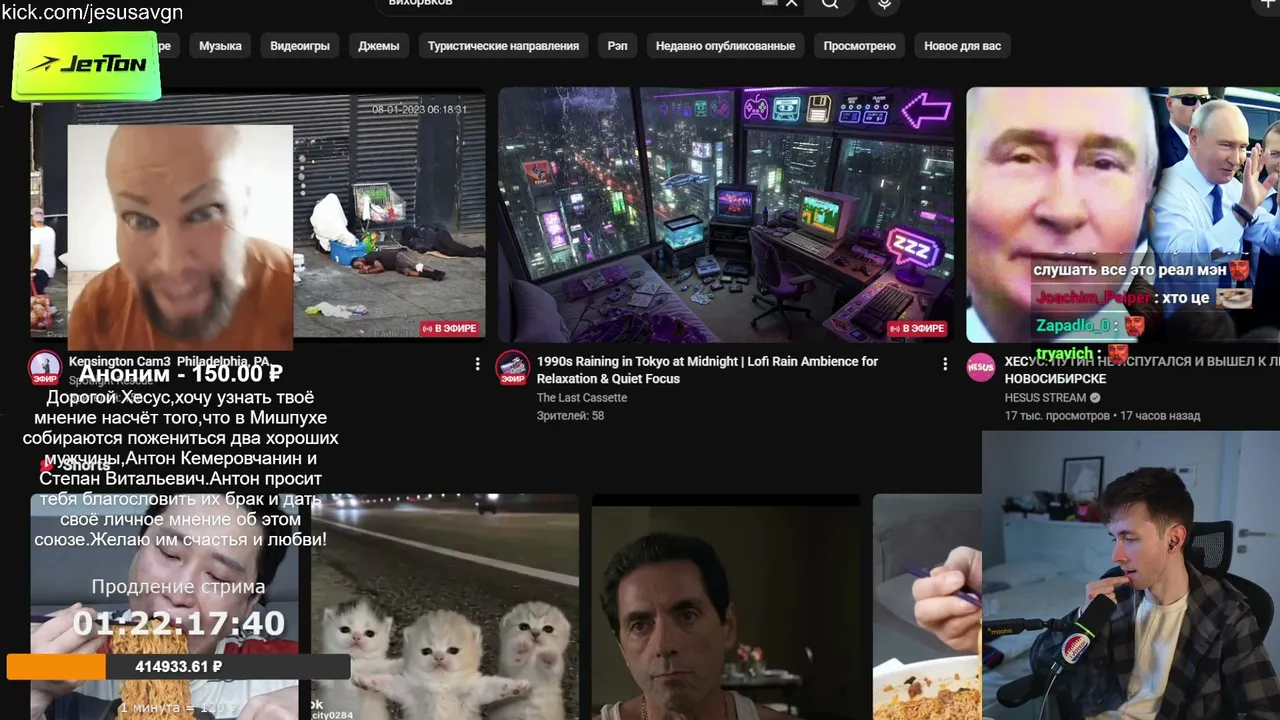Select the Рэп filter chip
Viewport: 1280px width, 720px height.
[617, 46]
